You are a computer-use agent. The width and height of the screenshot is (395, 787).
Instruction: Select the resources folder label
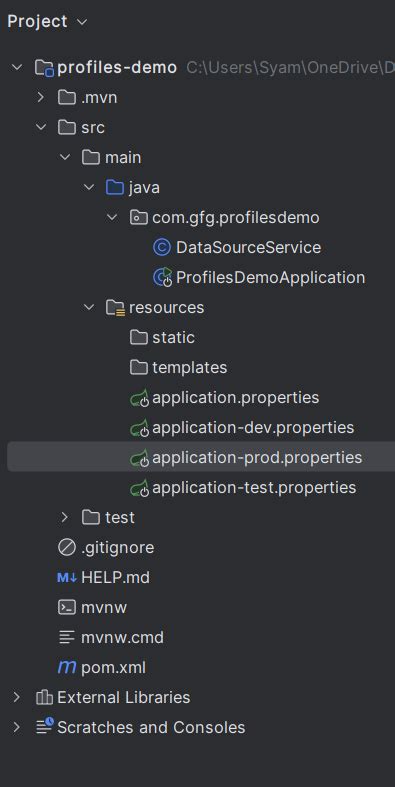click(167, 308)
